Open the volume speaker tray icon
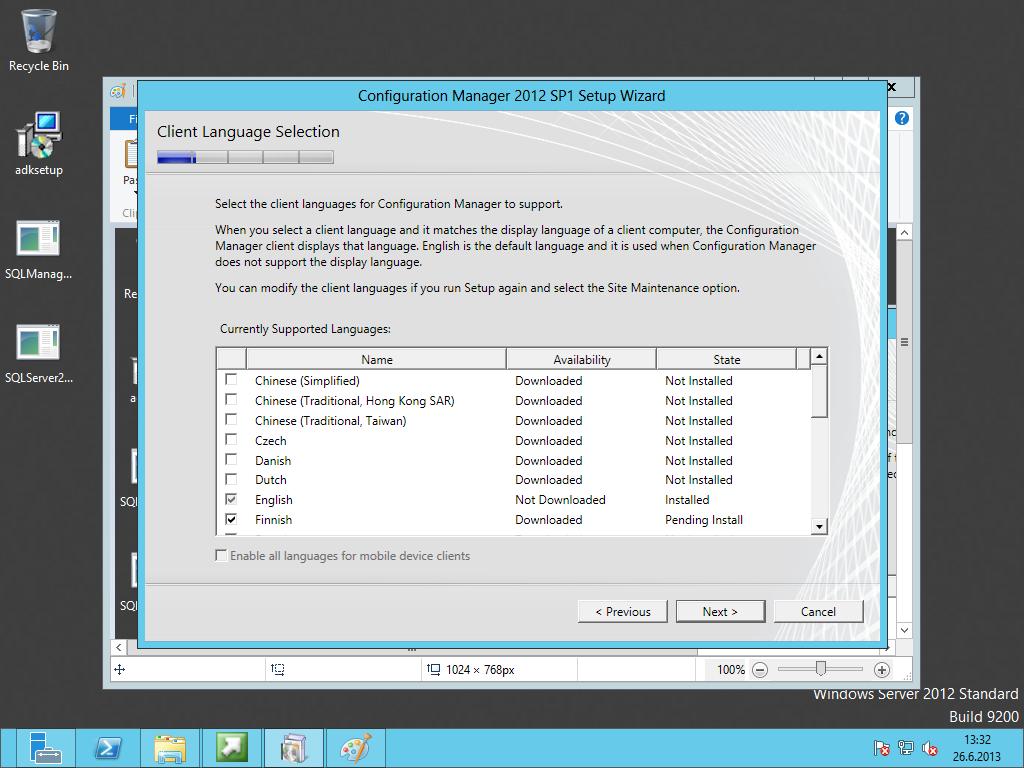Viewport: 1024px width, 768px height. (x=929, y=748)
